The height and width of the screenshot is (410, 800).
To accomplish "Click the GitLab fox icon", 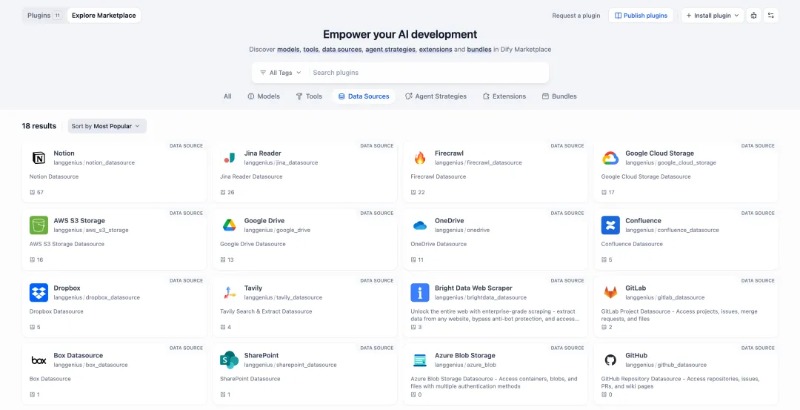I will (610, 292).
